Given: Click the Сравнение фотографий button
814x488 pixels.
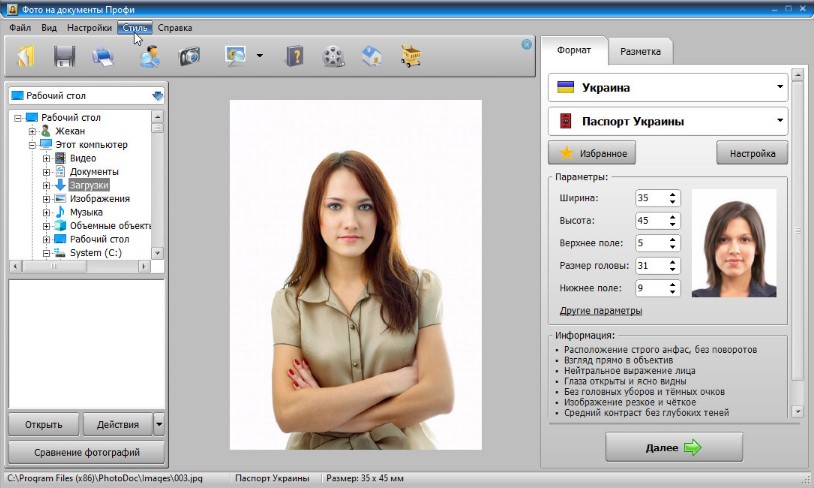Looking at the screenshot, I should pos(87,452).
